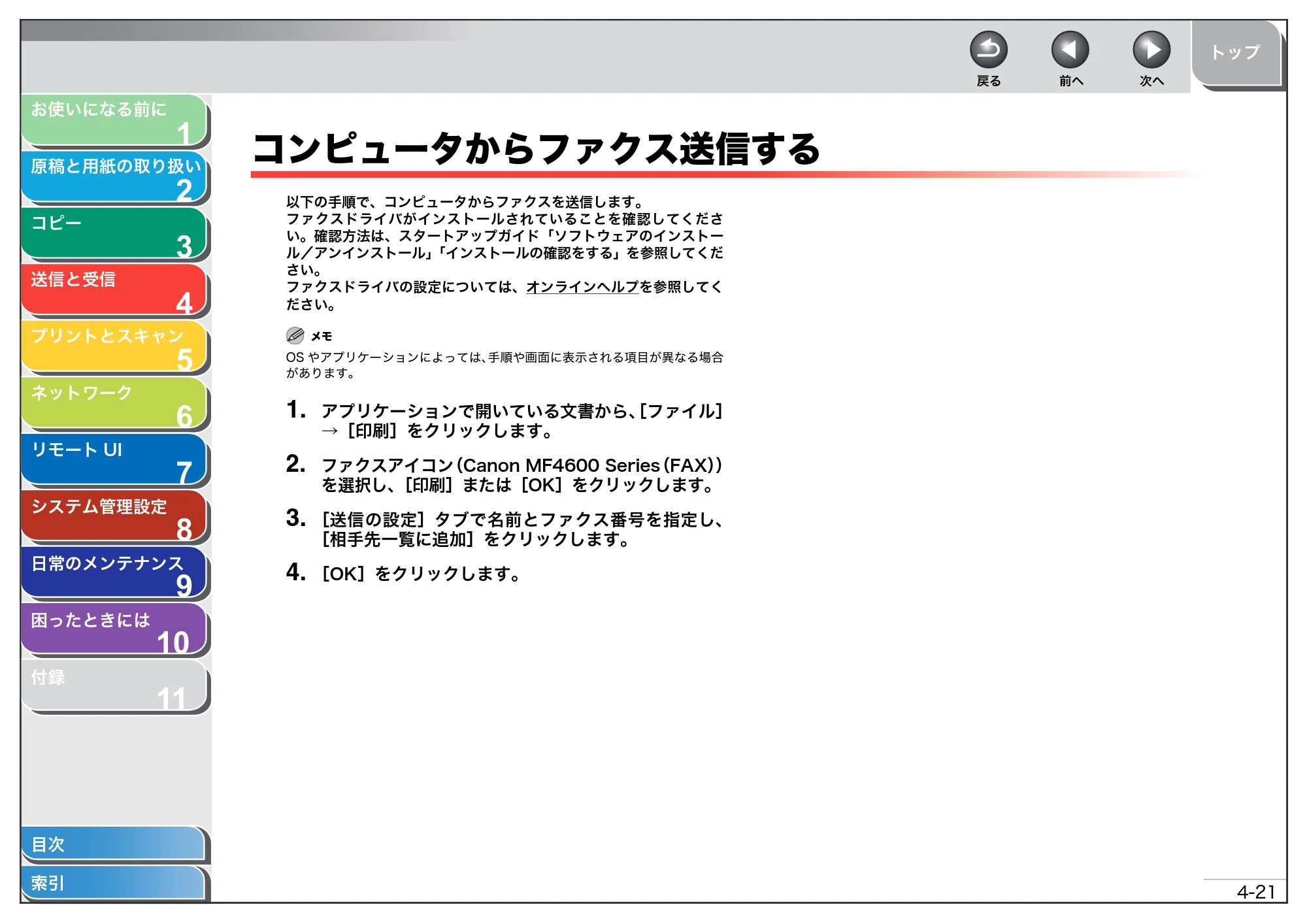The height and width of the screenshot is (924, 1307).
Task: Open the 索引 index button
Action: [x=114, y=883]
